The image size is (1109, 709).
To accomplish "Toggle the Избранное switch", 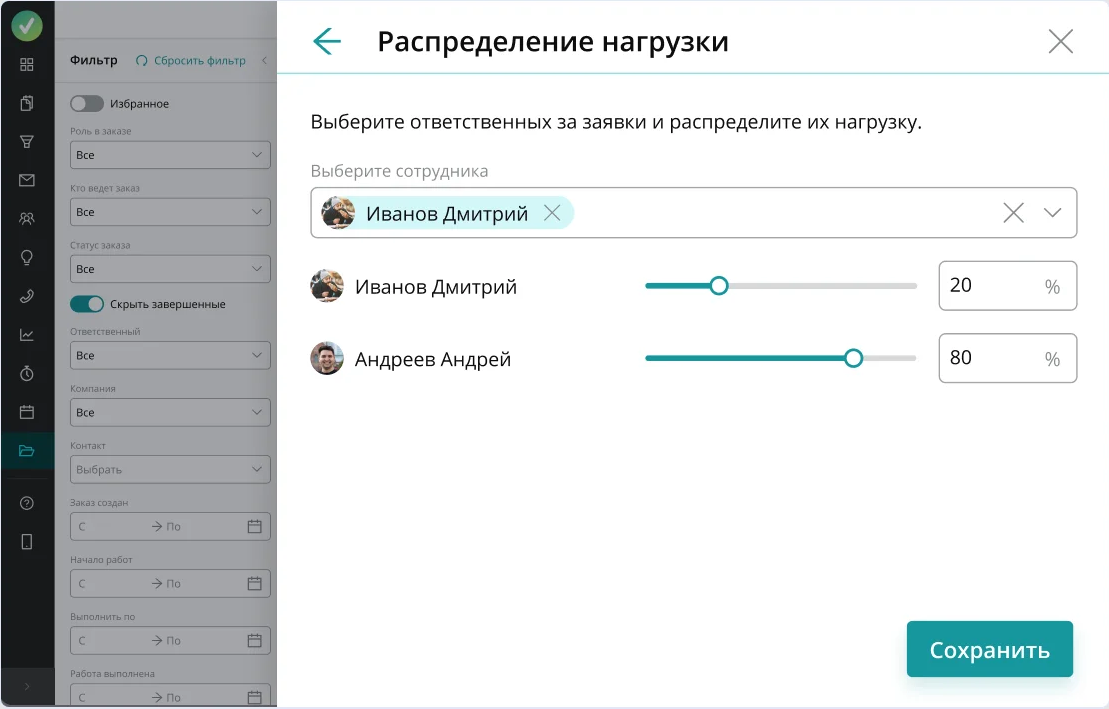I will (87, 103).
